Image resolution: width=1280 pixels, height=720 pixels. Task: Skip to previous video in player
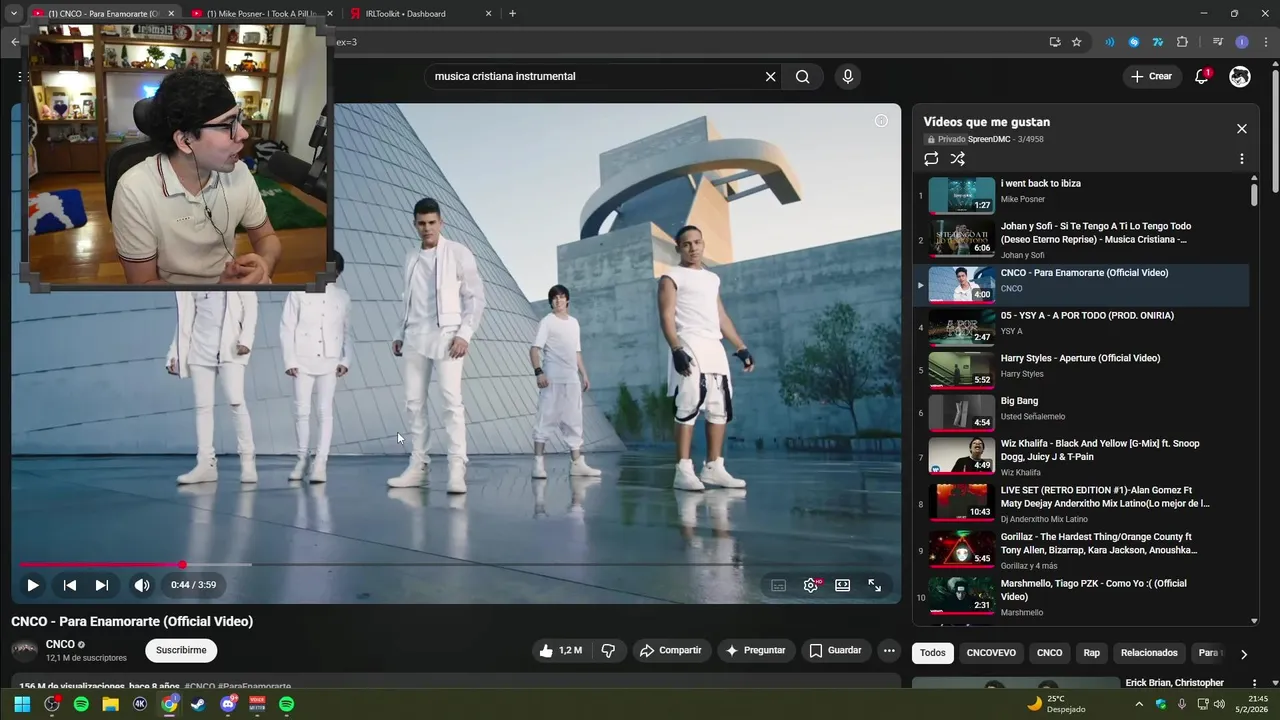tap(69, 585)
